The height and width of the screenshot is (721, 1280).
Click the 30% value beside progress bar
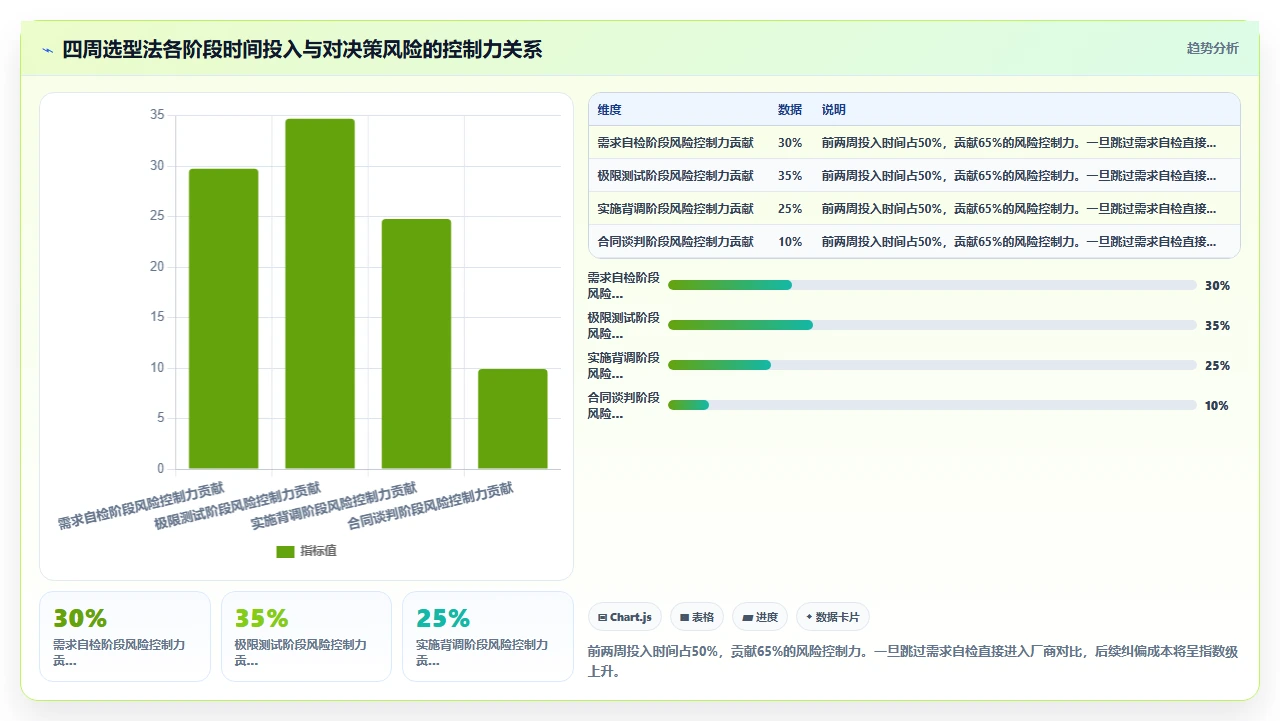pyautogui.click(x=1217, y=285)
